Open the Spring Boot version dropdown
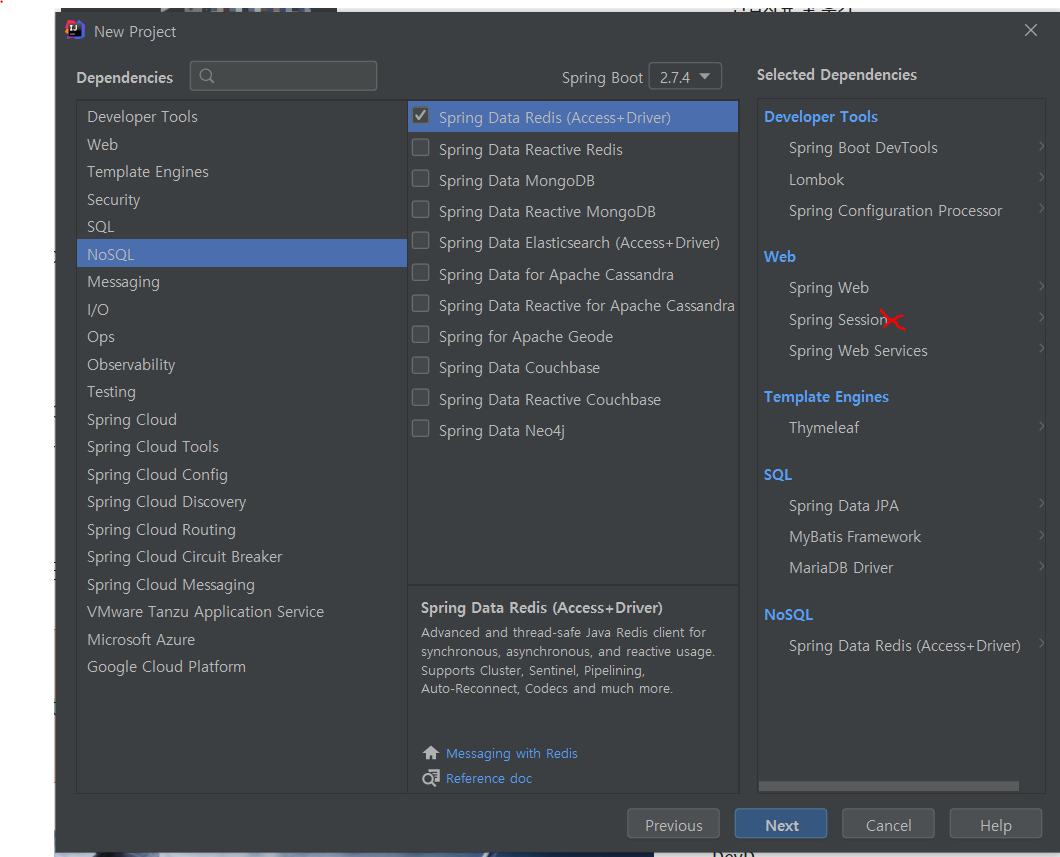 pos(685,76)
